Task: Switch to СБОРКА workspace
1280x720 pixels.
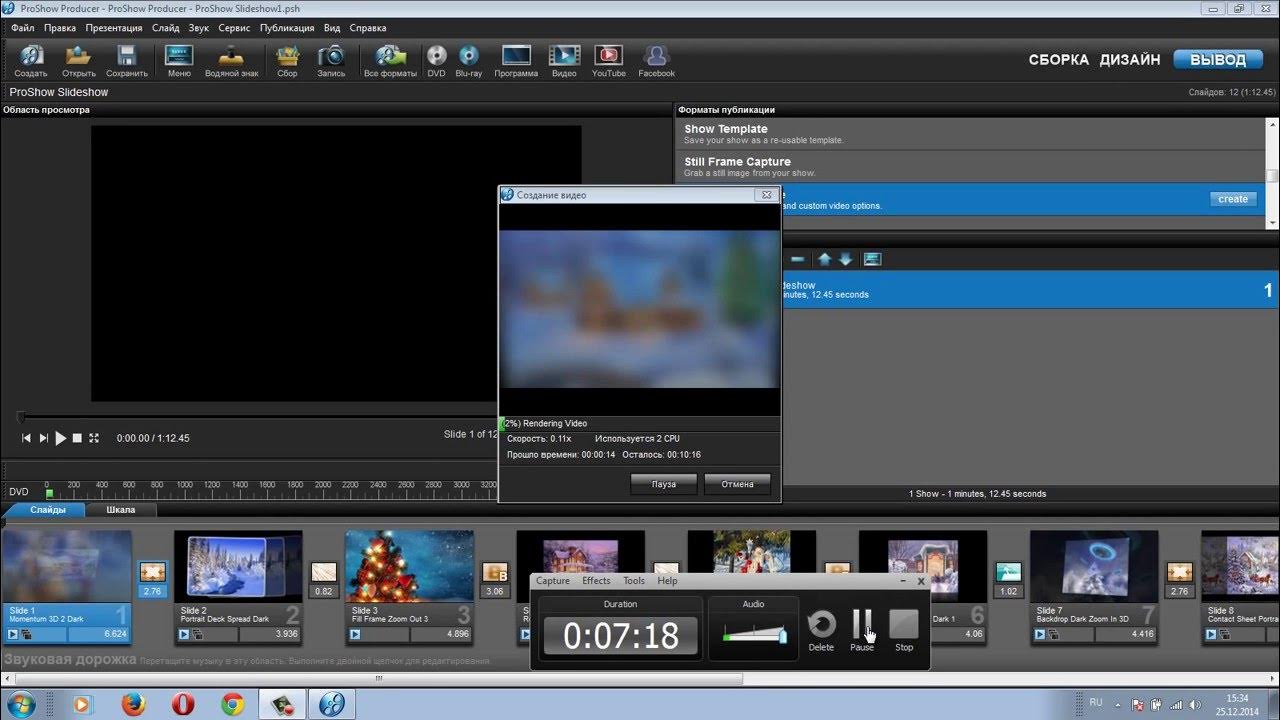Action: pos(1058,60)
